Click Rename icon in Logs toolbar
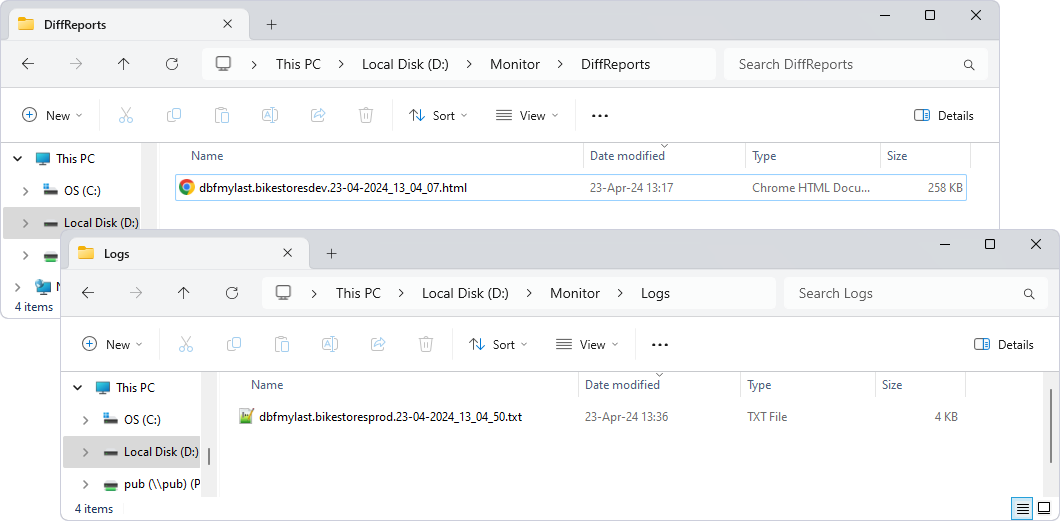This screenshot has width=1060, height=521. 330,345
